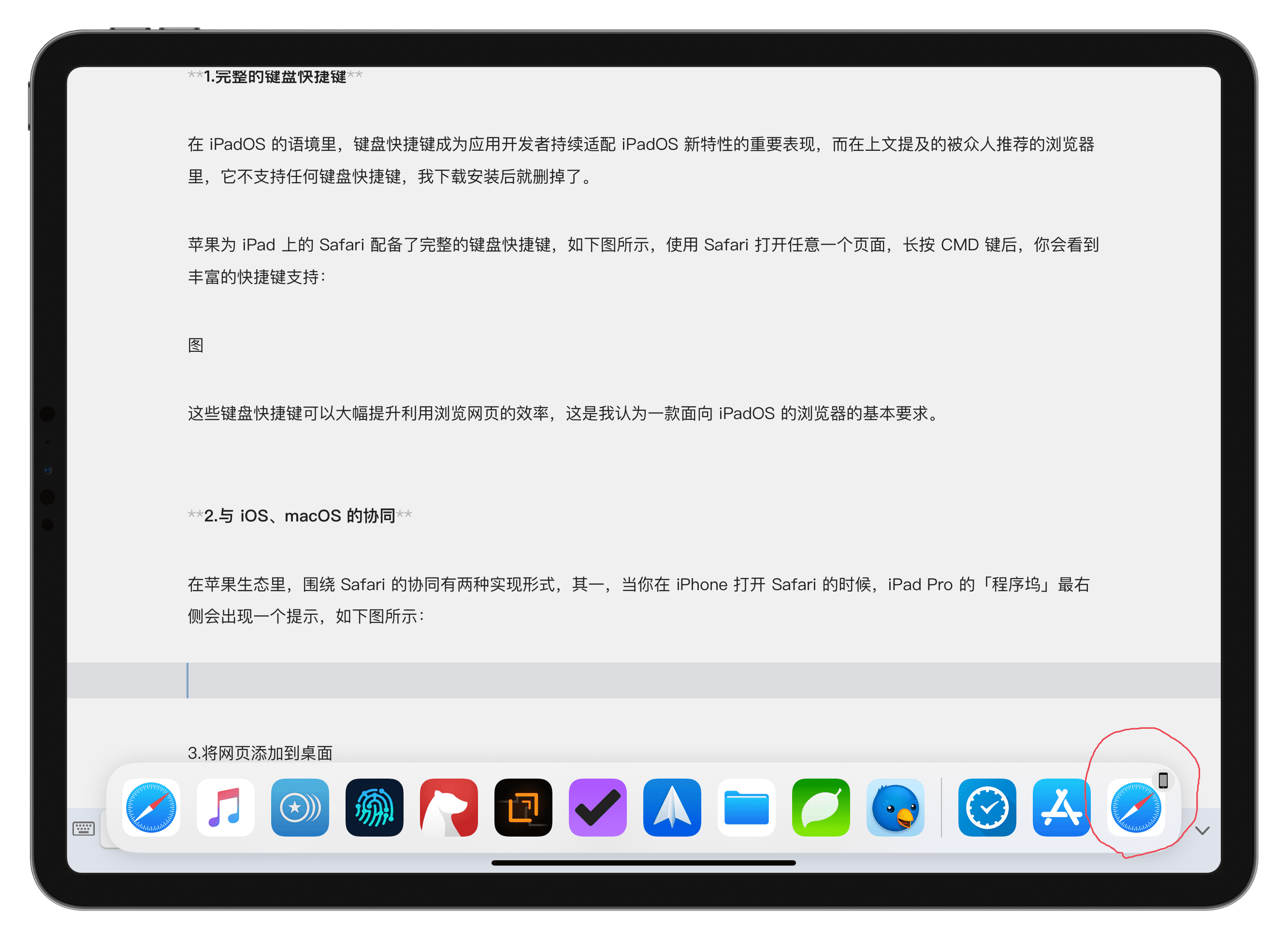
Task: Tap the circled Handoff Safari icon
Action: click(1137, 809)
